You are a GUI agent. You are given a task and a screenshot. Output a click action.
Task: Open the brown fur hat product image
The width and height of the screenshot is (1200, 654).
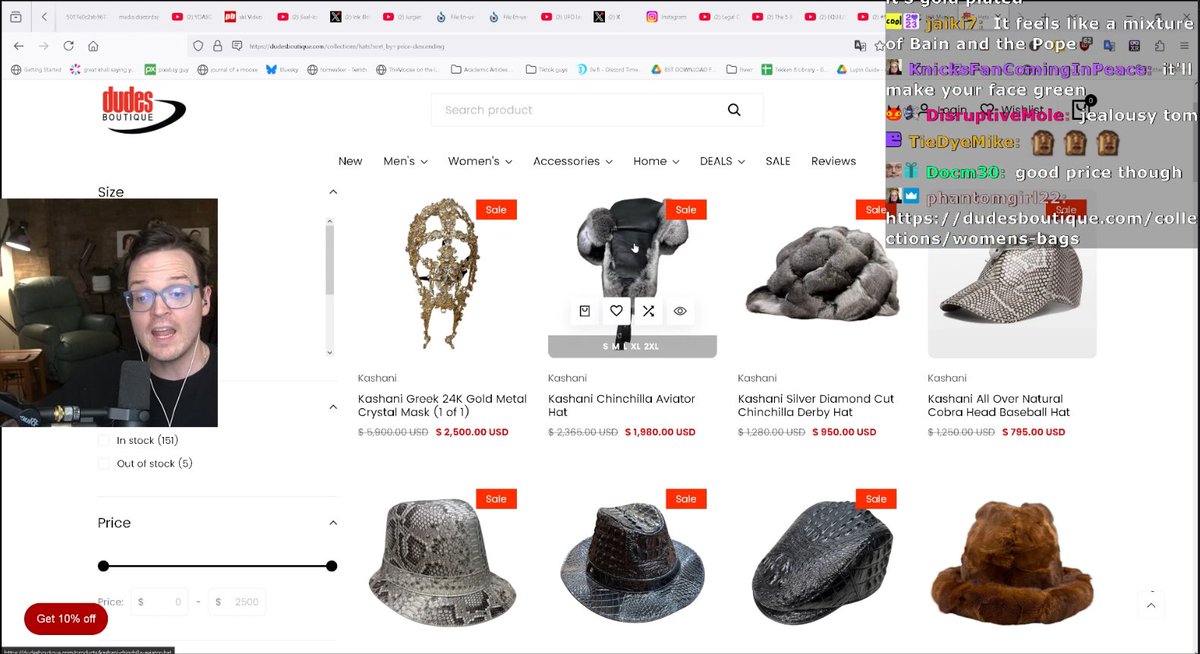[x=1012, y=563]
